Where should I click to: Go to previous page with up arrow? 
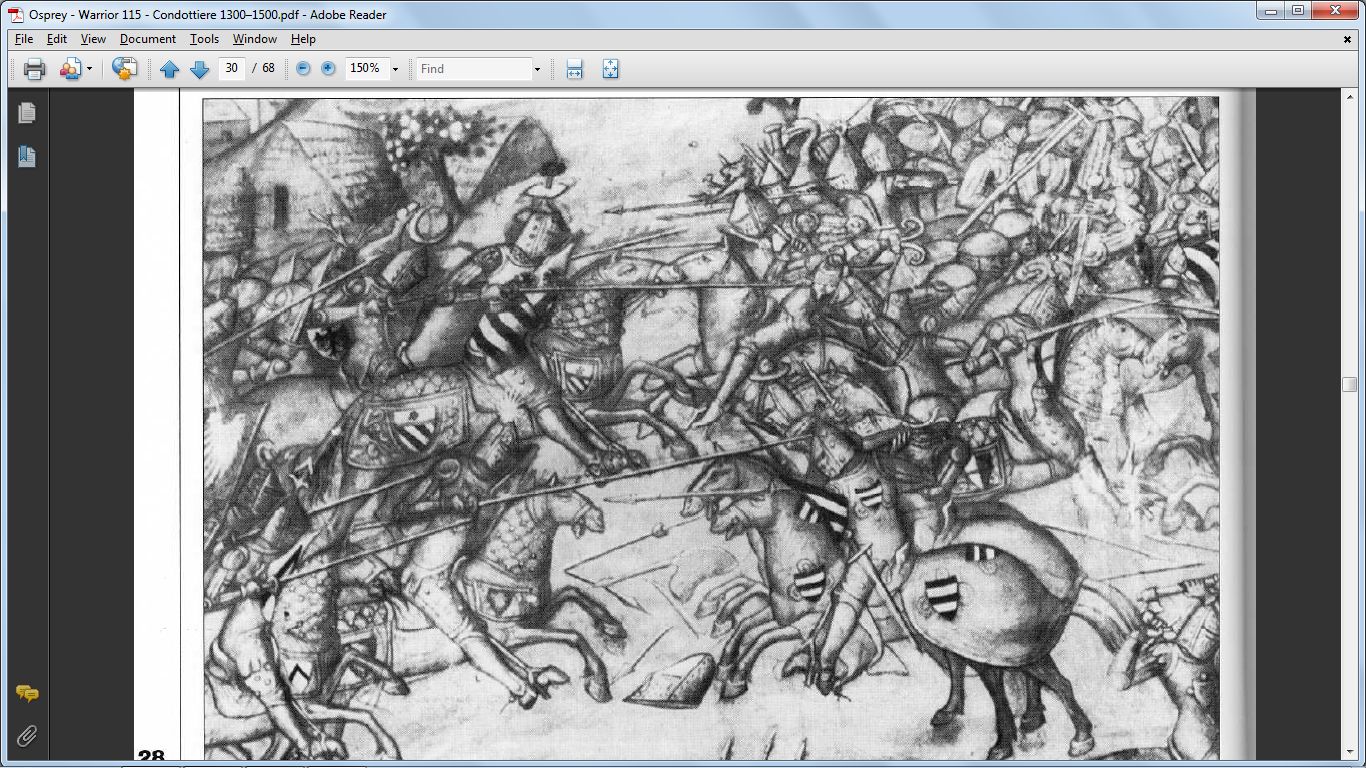169,69
